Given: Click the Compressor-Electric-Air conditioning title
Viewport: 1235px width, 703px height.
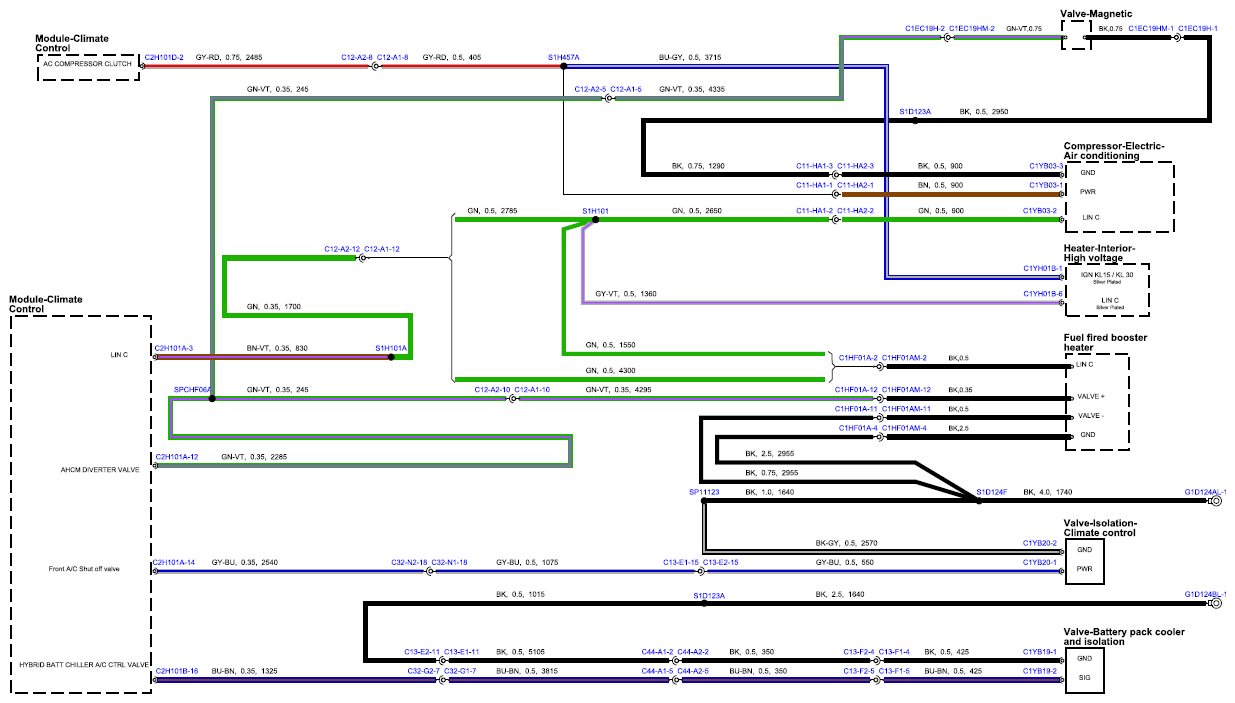Looking at the screenshot, I should point(1114,151).
